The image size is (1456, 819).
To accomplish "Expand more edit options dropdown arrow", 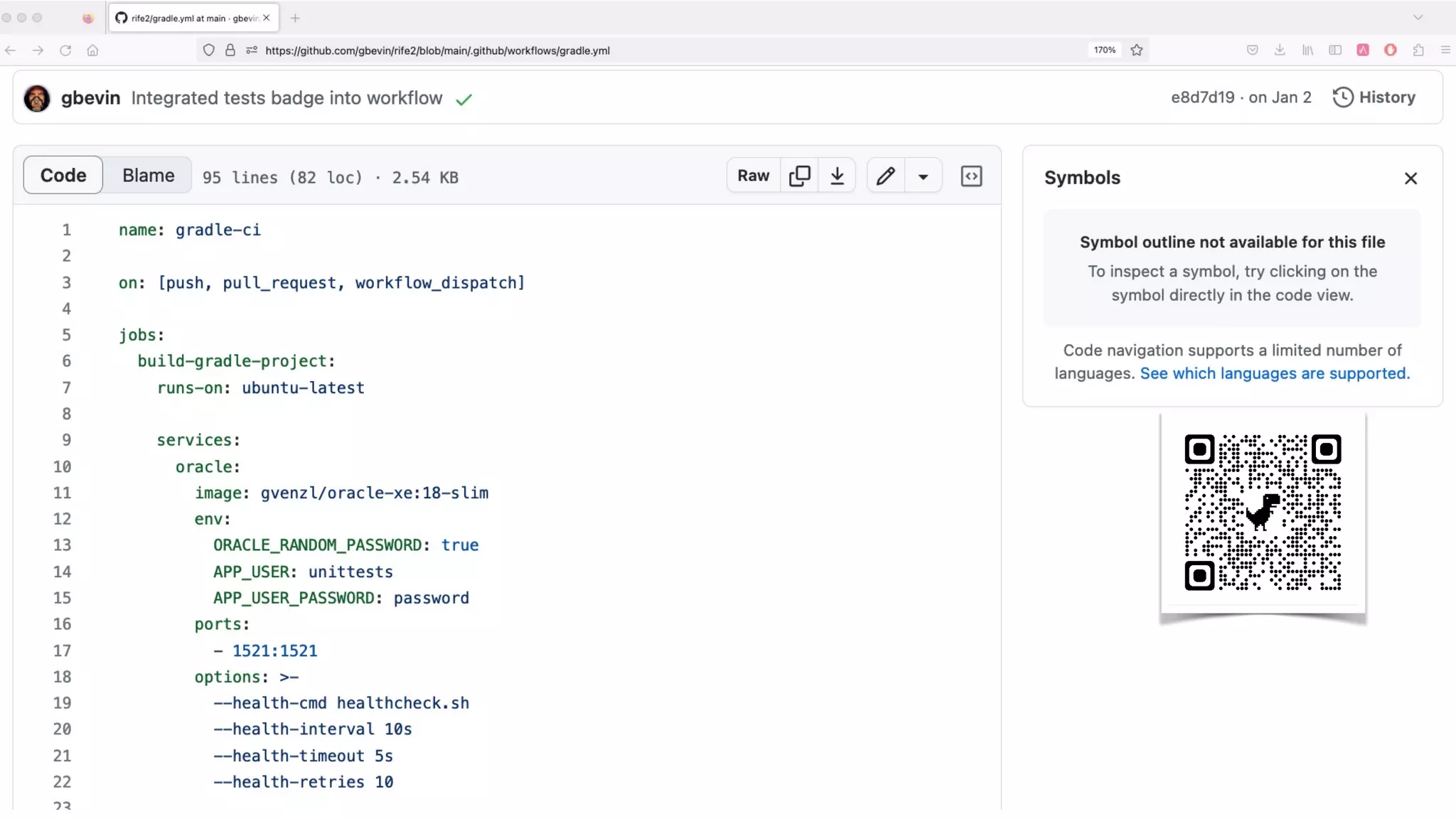I will coord(923,176).
